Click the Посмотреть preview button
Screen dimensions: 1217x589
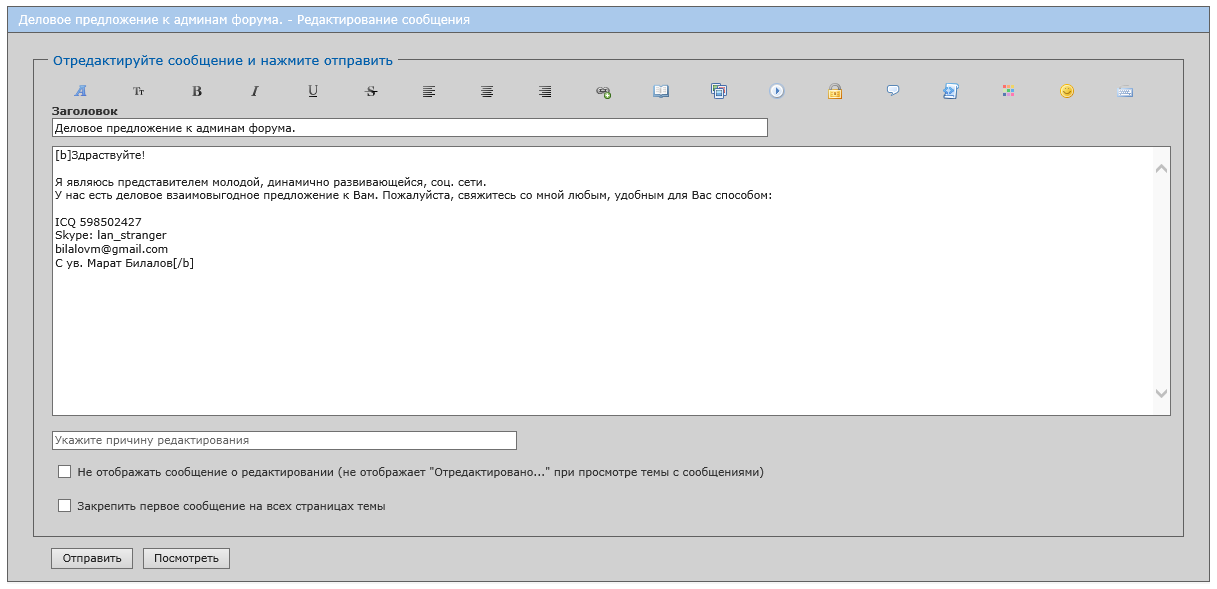click(186, 558)
